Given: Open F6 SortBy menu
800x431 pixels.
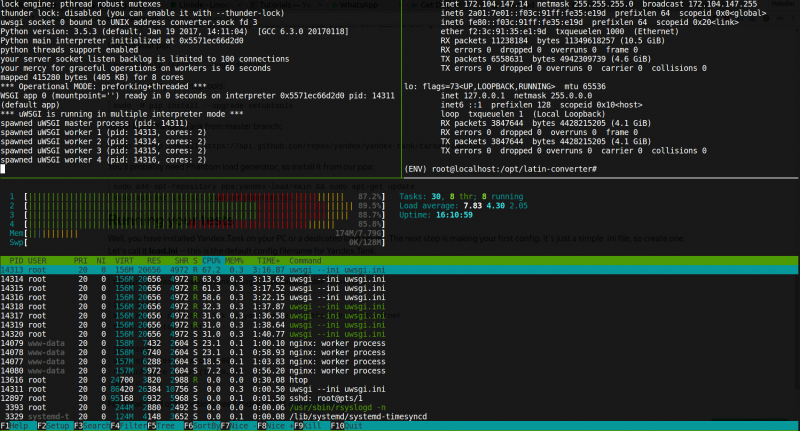Looking at the screenshot, I should tap(202, 426).
